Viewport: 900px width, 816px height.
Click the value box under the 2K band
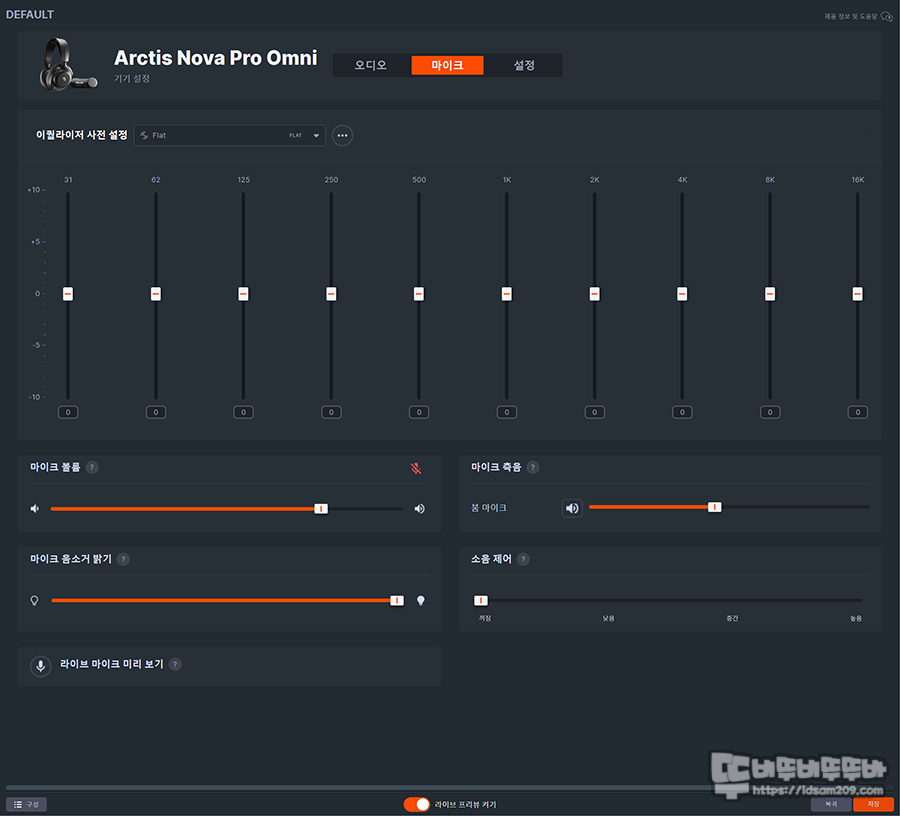point(595,412)
